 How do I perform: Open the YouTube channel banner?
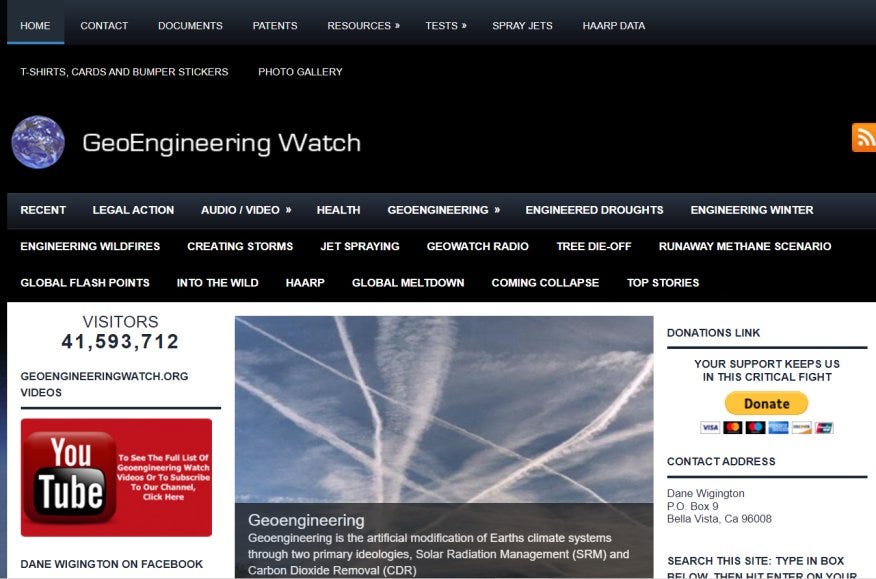(116, 477)
